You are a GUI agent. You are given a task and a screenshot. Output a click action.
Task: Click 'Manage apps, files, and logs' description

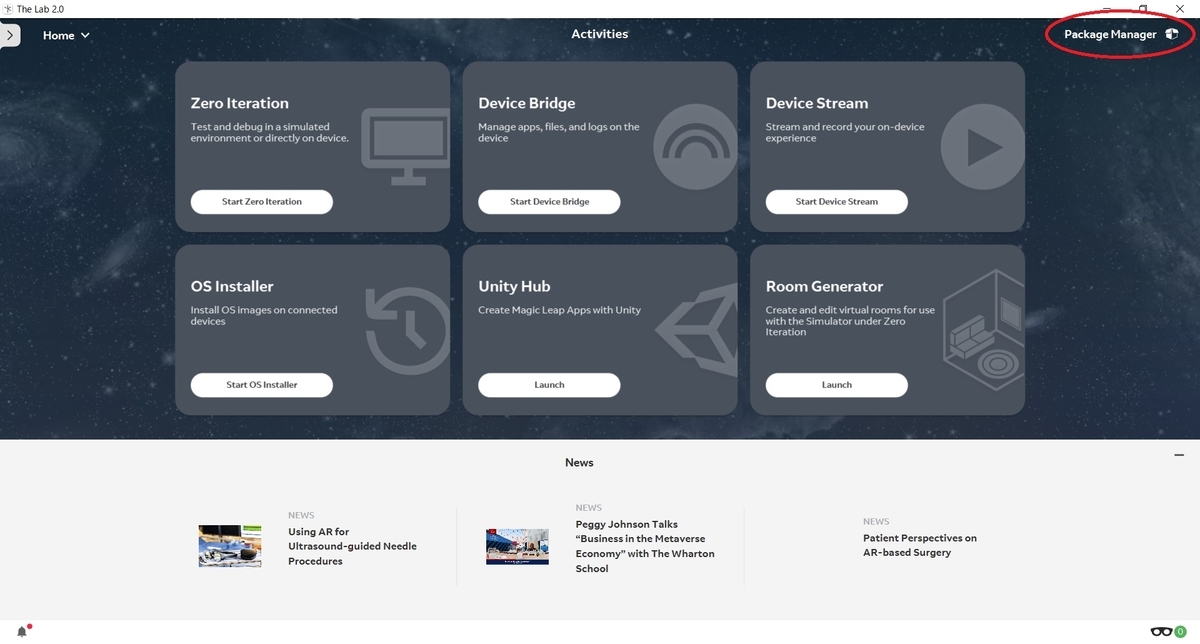point(559,132)
